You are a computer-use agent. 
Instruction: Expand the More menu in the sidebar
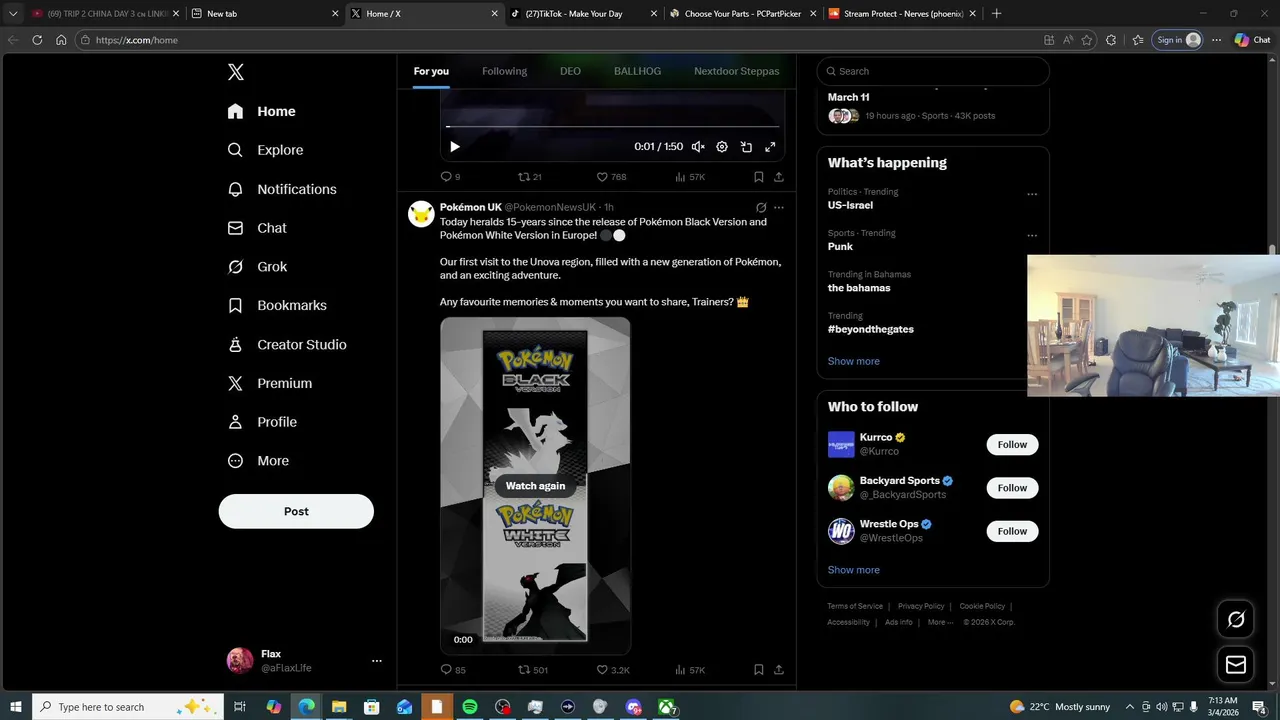258,461
